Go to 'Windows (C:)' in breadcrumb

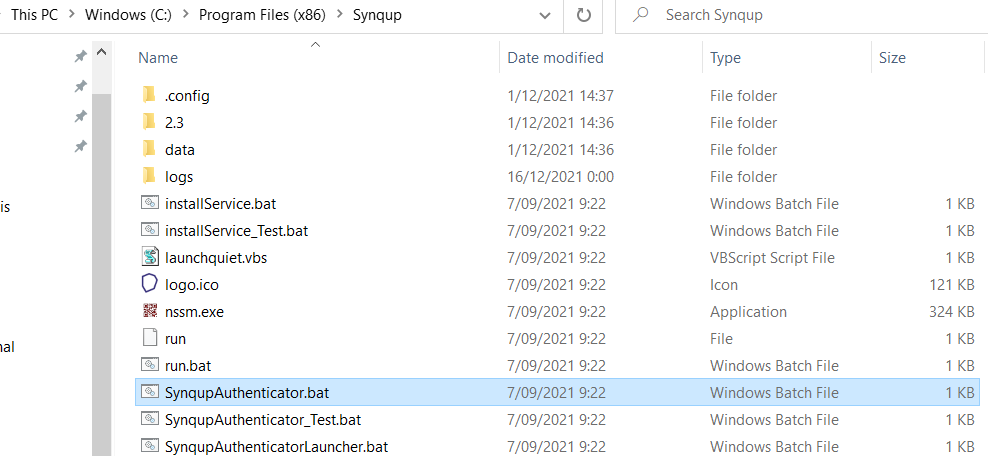click(129, 15)
